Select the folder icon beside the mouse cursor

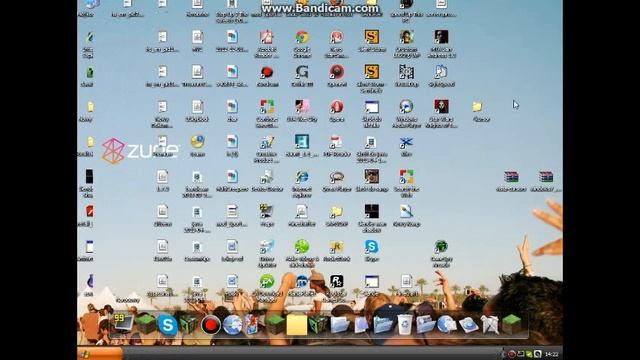click(x=477, y=107)
